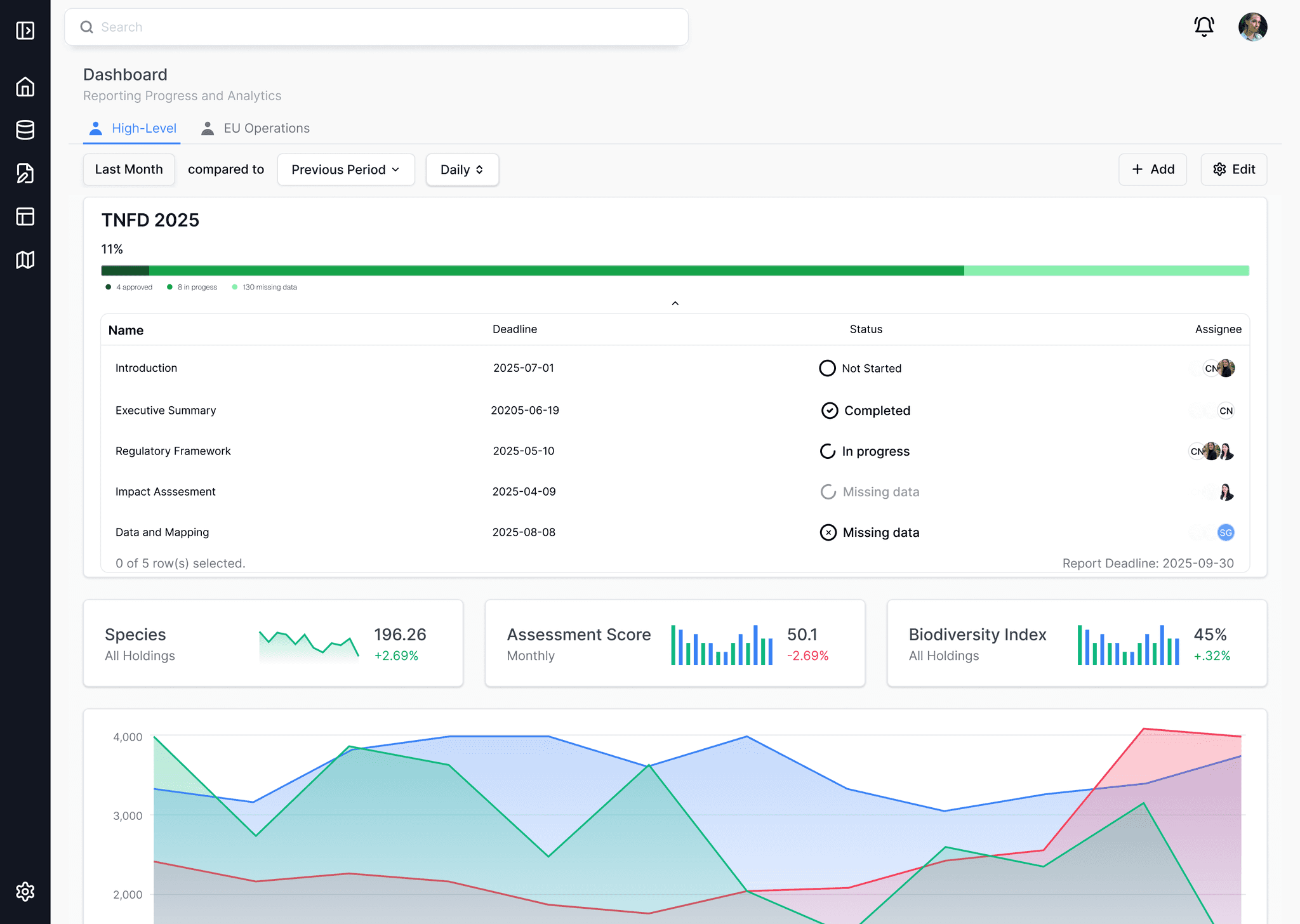
Task: Open the Previous Period dropdown
Action: [346, 169]
